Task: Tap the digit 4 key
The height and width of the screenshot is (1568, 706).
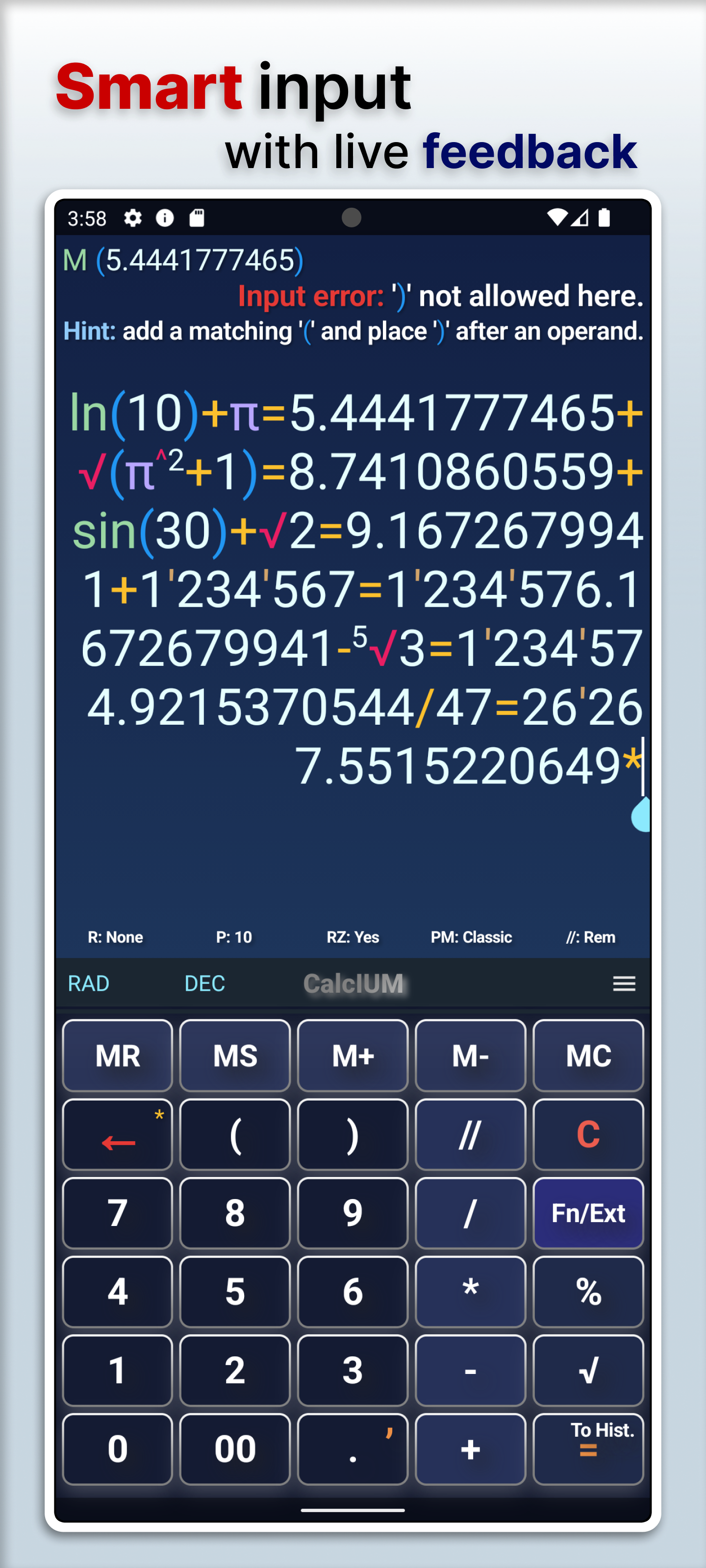Action: pyautogui.click(x=118, y=1291)
